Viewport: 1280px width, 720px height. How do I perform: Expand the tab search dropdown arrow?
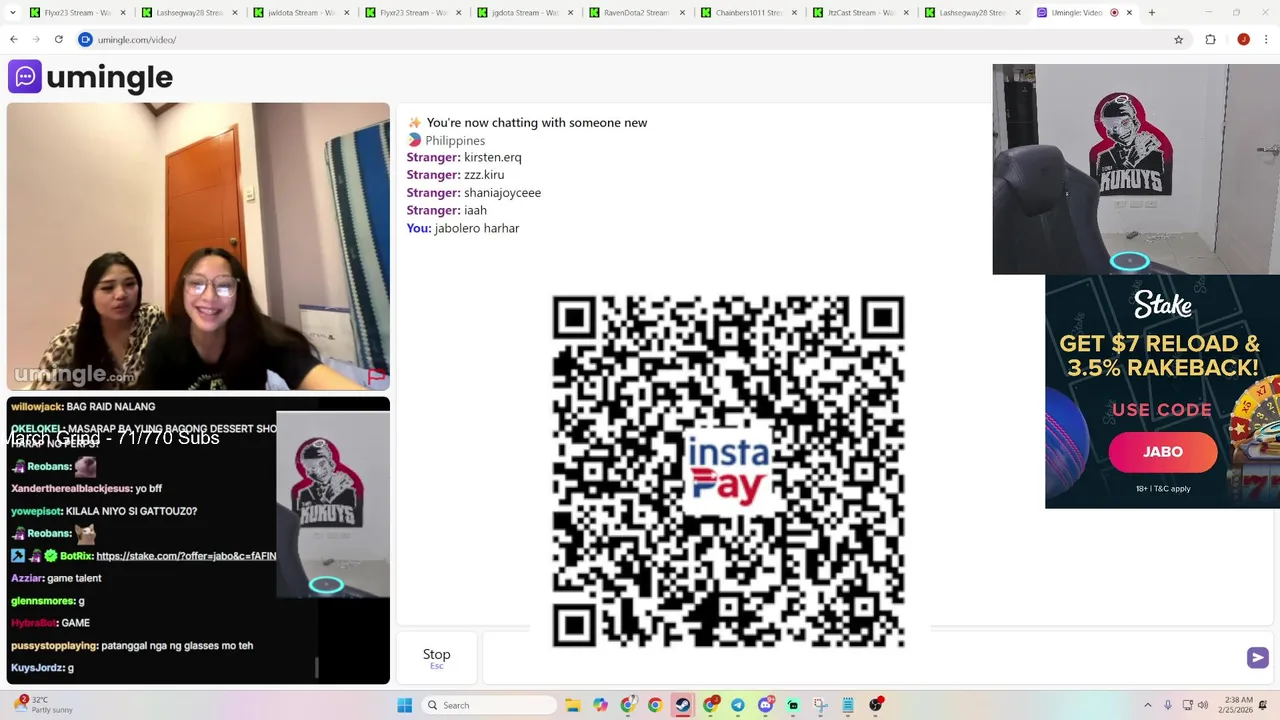coord(14,13)
